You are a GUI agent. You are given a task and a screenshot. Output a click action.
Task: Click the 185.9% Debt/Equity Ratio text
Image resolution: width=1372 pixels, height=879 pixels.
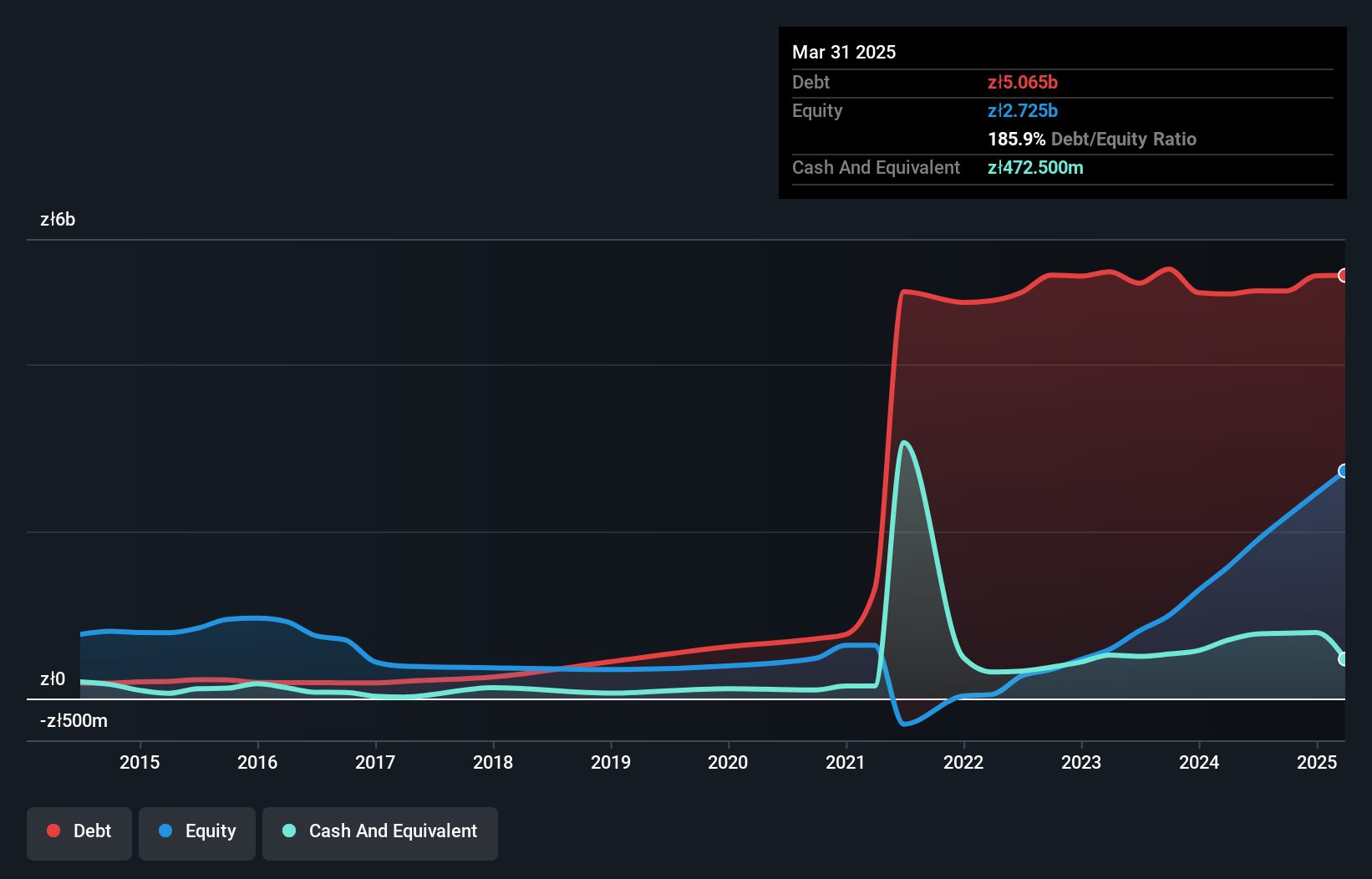[x=1092, y=139]
